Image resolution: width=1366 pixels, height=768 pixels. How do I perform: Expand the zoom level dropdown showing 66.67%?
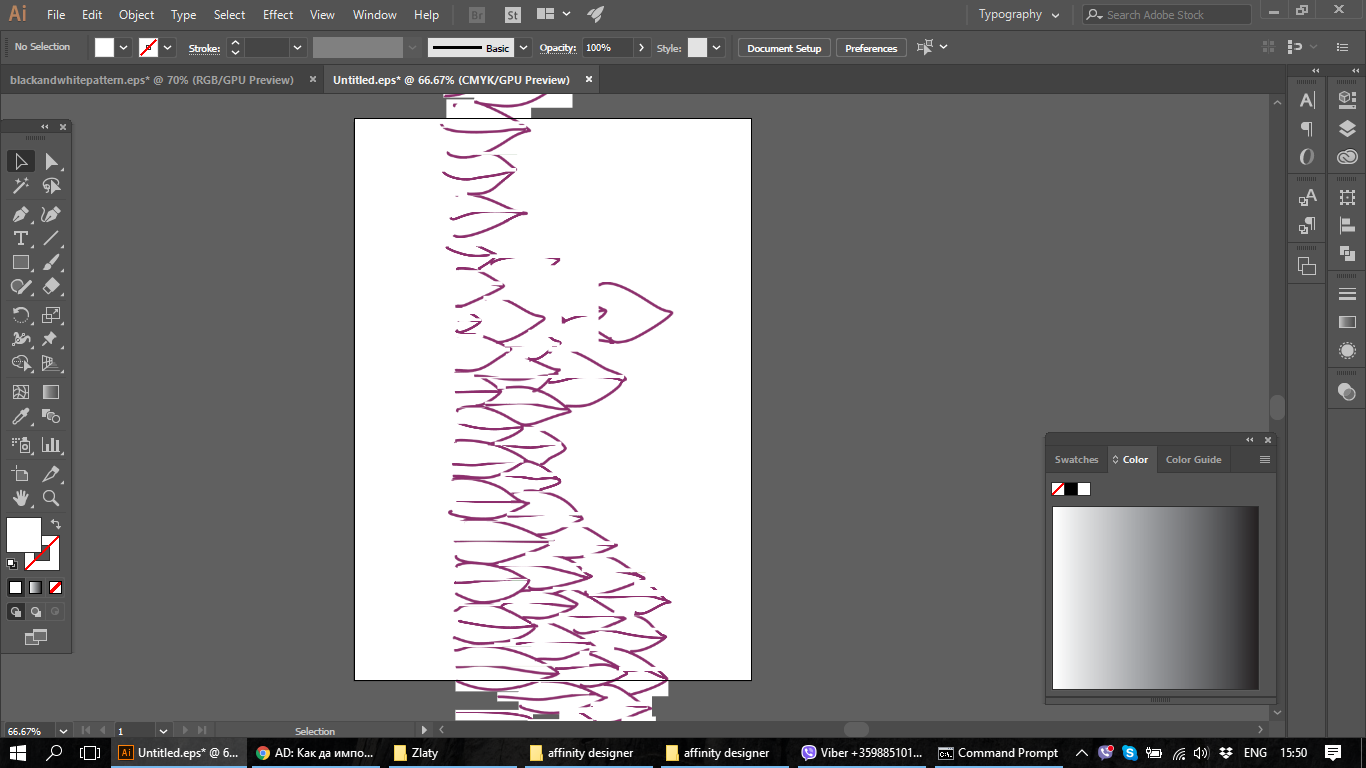[63, 730]
